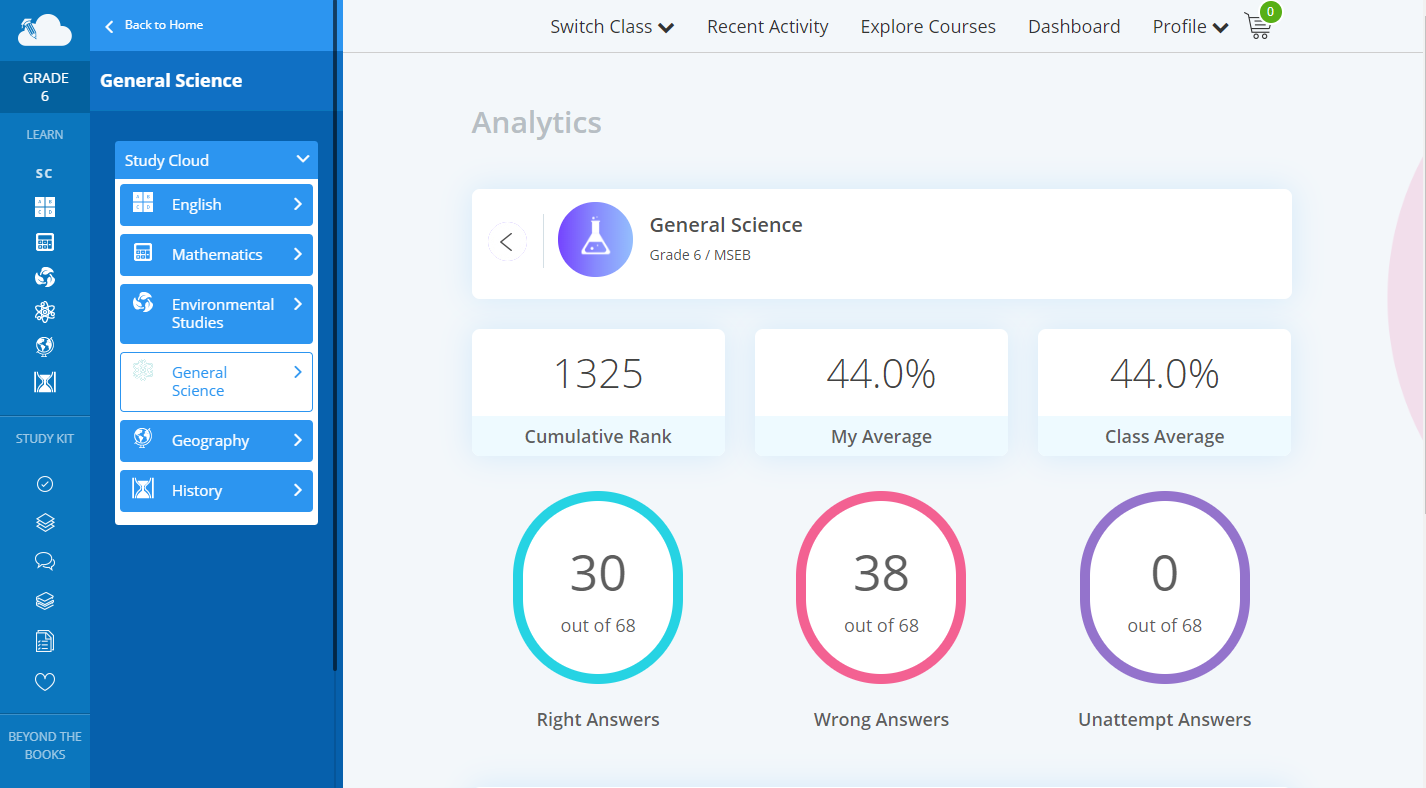Select the Geography globe icon in sidebar

45,346
